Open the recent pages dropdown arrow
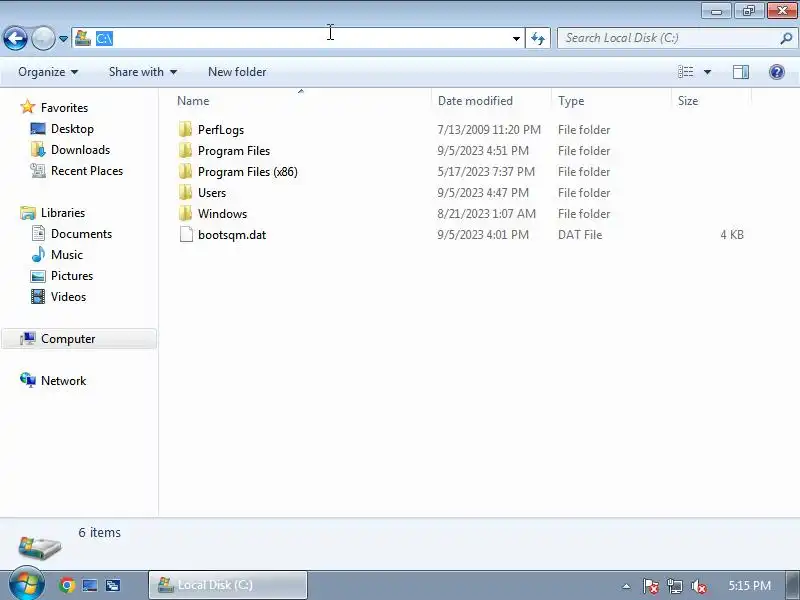The image size is (800, 600). 63,39
